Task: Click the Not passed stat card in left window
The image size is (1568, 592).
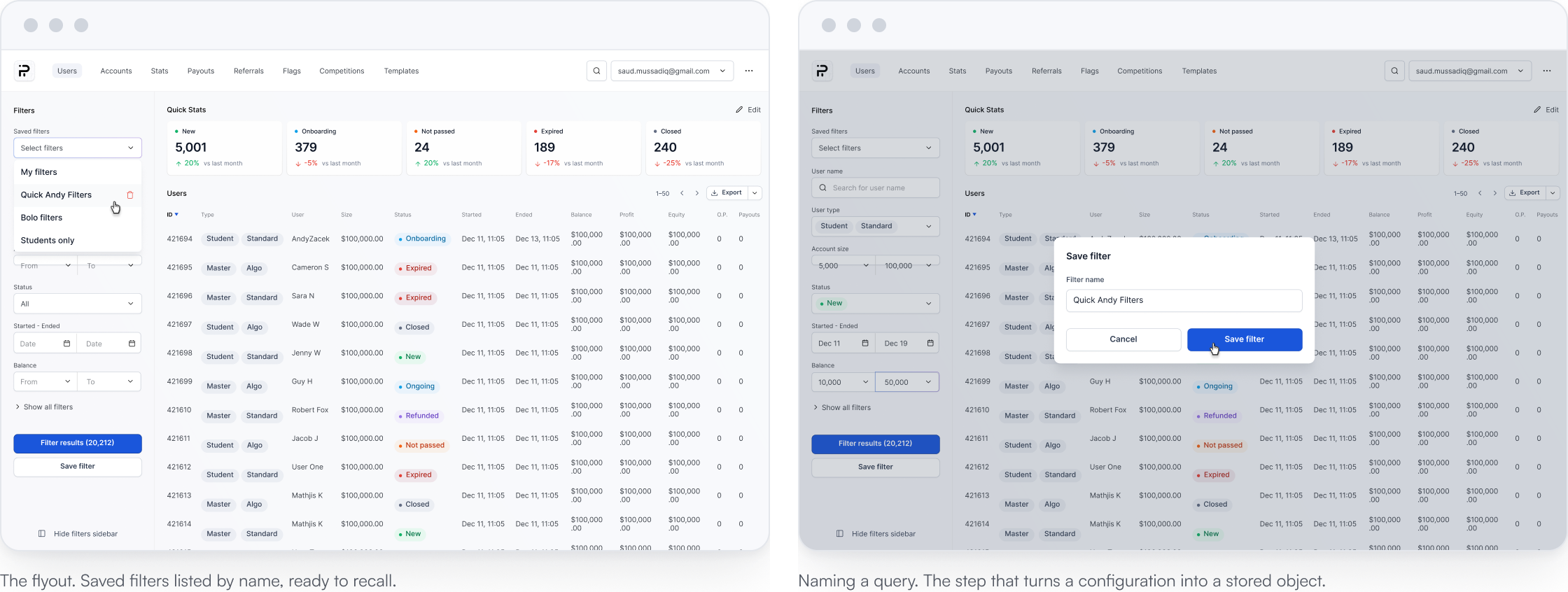Action: tap(464, 148)
